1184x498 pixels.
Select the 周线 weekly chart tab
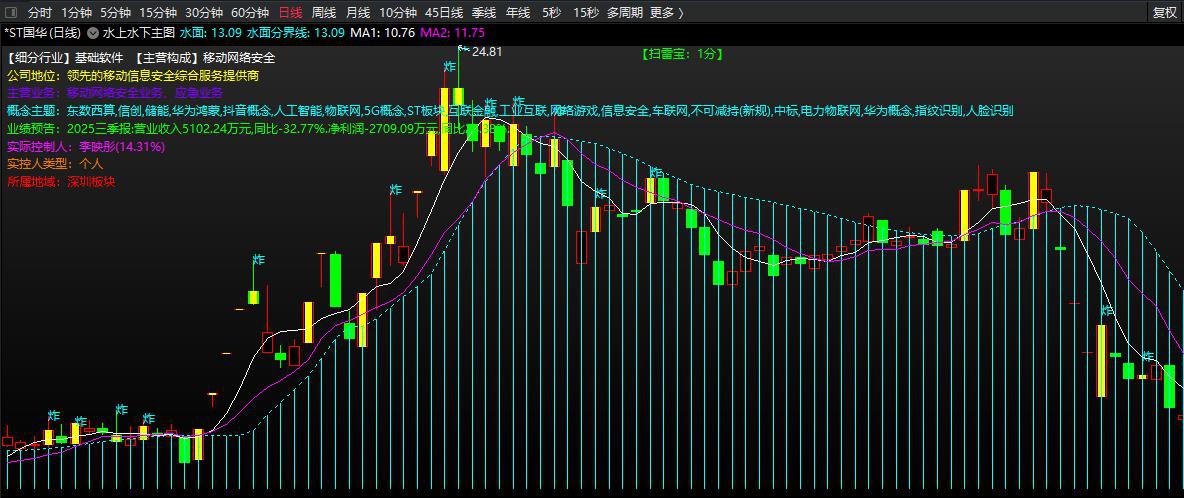tap(323, 13)
